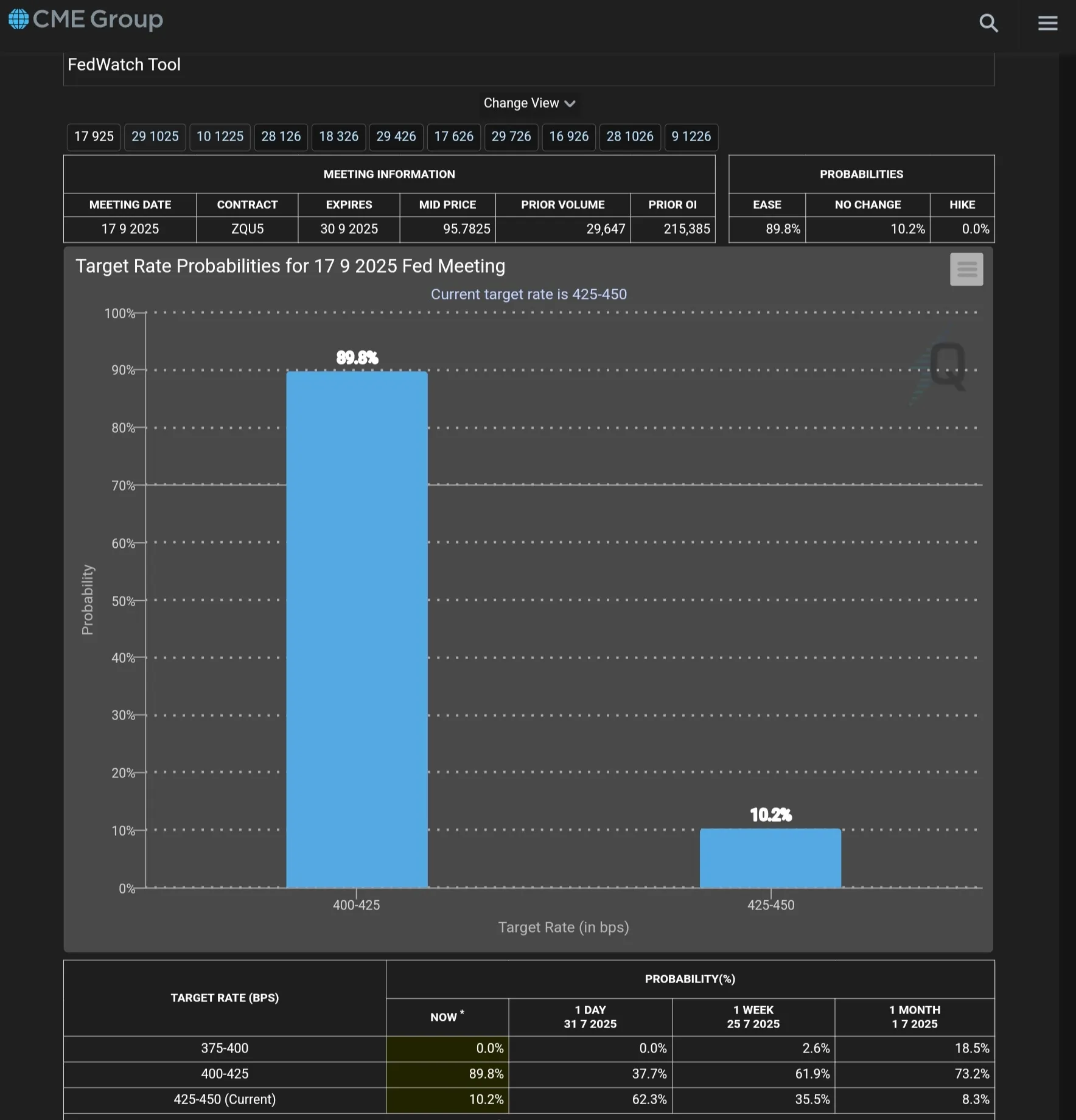The image size is (1076, 1120).
Task: Switch to the 18 326 meeting tab
Action: point(338,136)
